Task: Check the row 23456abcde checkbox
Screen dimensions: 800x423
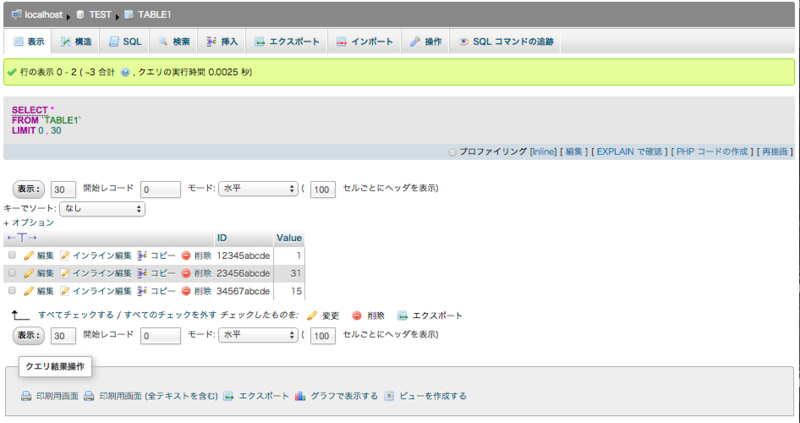Action: tap(12, 273)
